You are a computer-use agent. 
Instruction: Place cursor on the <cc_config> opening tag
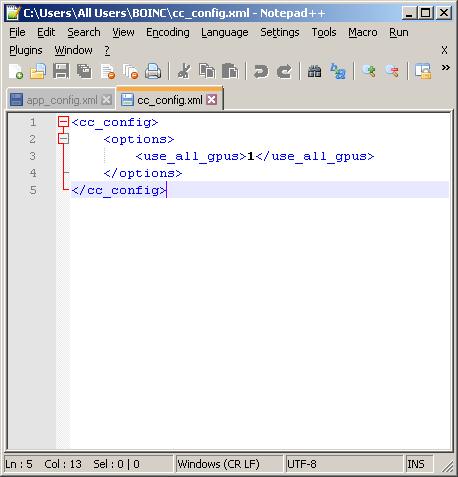[x=115, y=123]
